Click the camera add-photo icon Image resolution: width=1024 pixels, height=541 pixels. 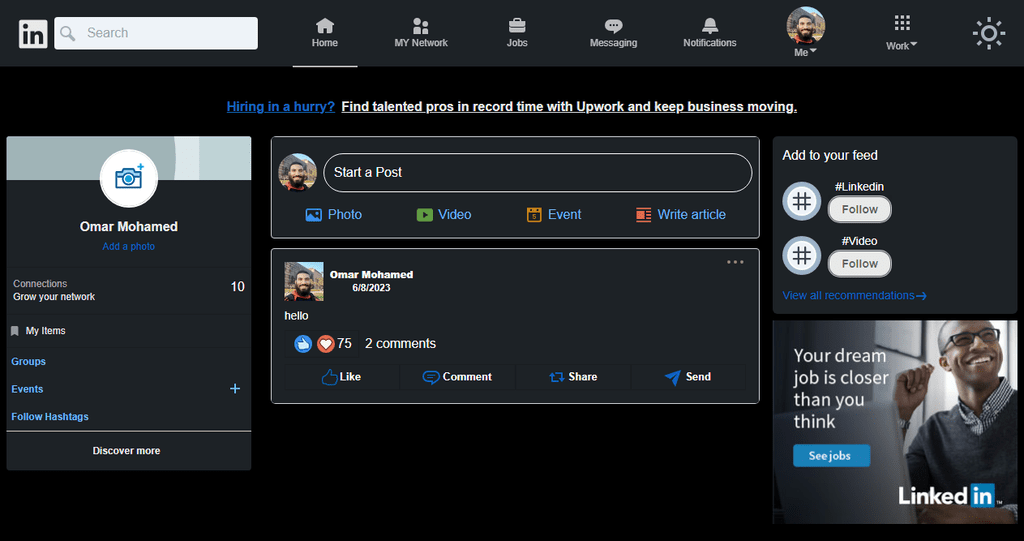(129, 178)
